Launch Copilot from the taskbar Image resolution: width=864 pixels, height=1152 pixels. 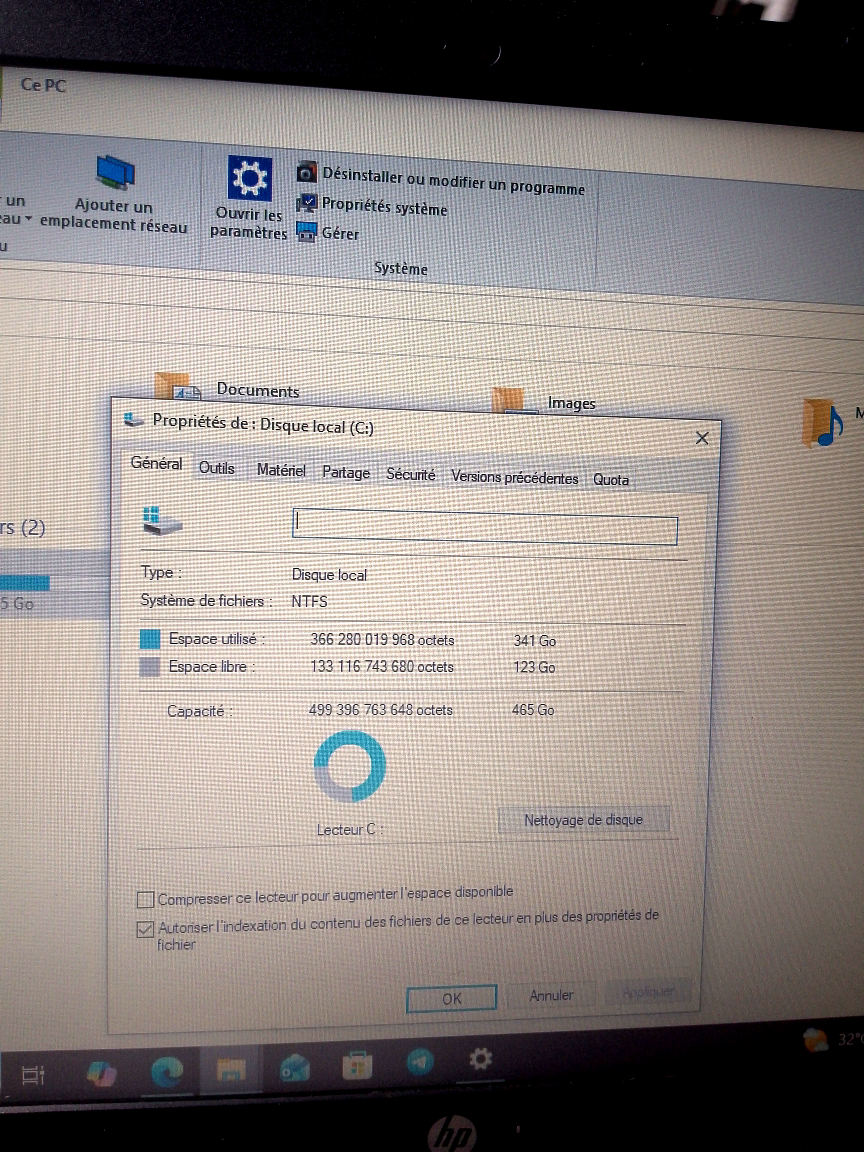101,1073
